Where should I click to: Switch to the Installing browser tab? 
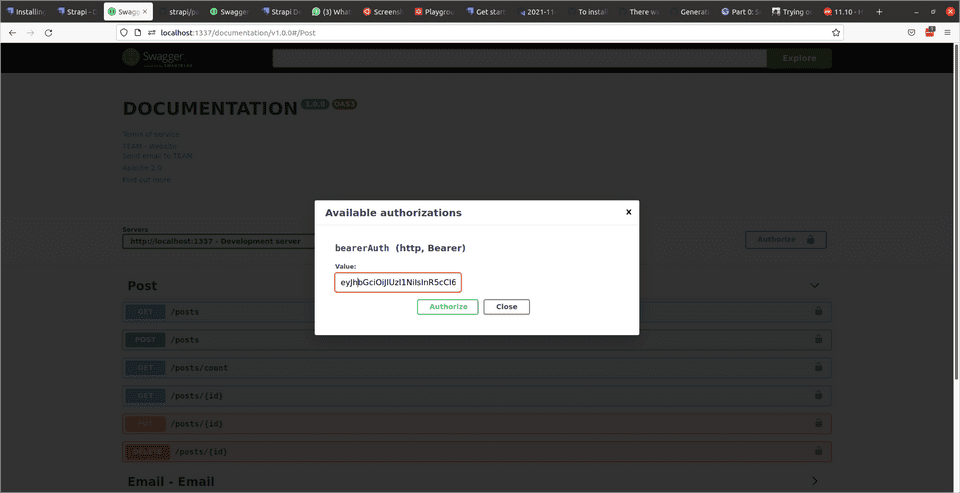[26, 12]
